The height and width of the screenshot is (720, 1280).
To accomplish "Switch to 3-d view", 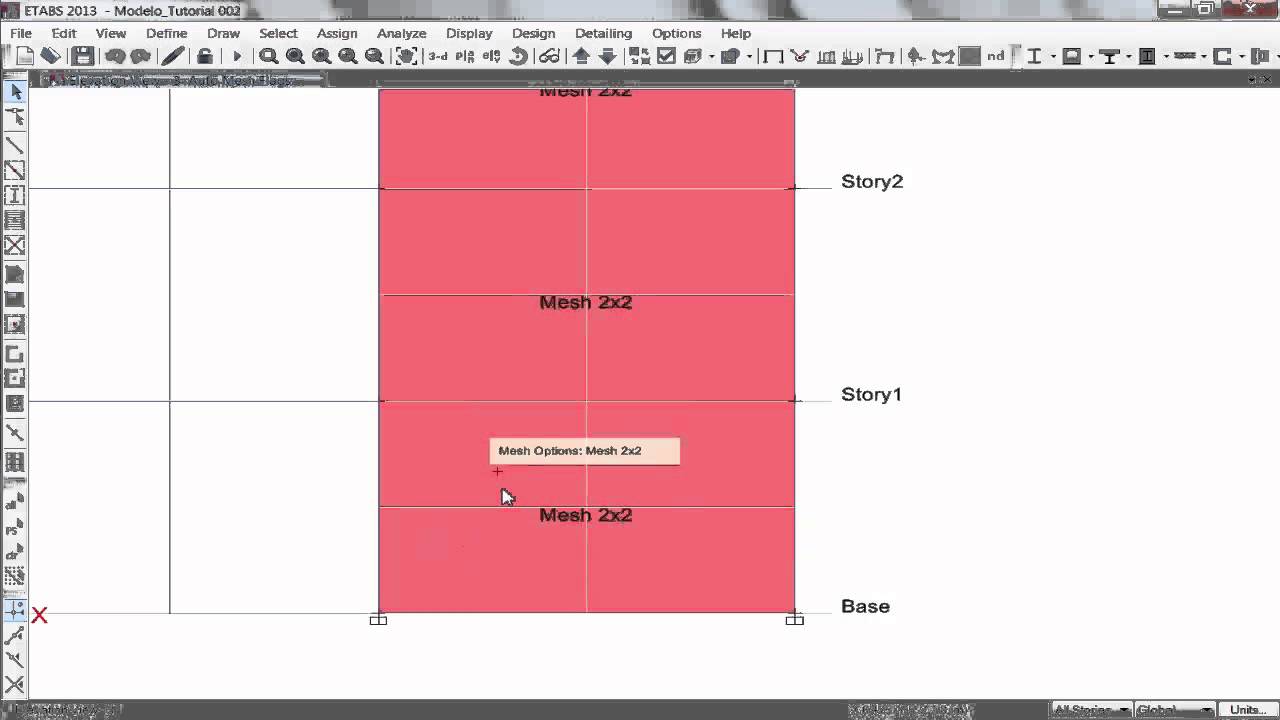I will (438, 56).
